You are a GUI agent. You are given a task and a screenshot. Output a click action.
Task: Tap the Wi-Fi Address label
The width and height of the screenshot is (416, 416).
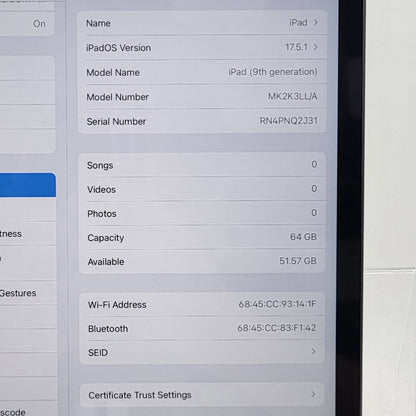point(117,305)
